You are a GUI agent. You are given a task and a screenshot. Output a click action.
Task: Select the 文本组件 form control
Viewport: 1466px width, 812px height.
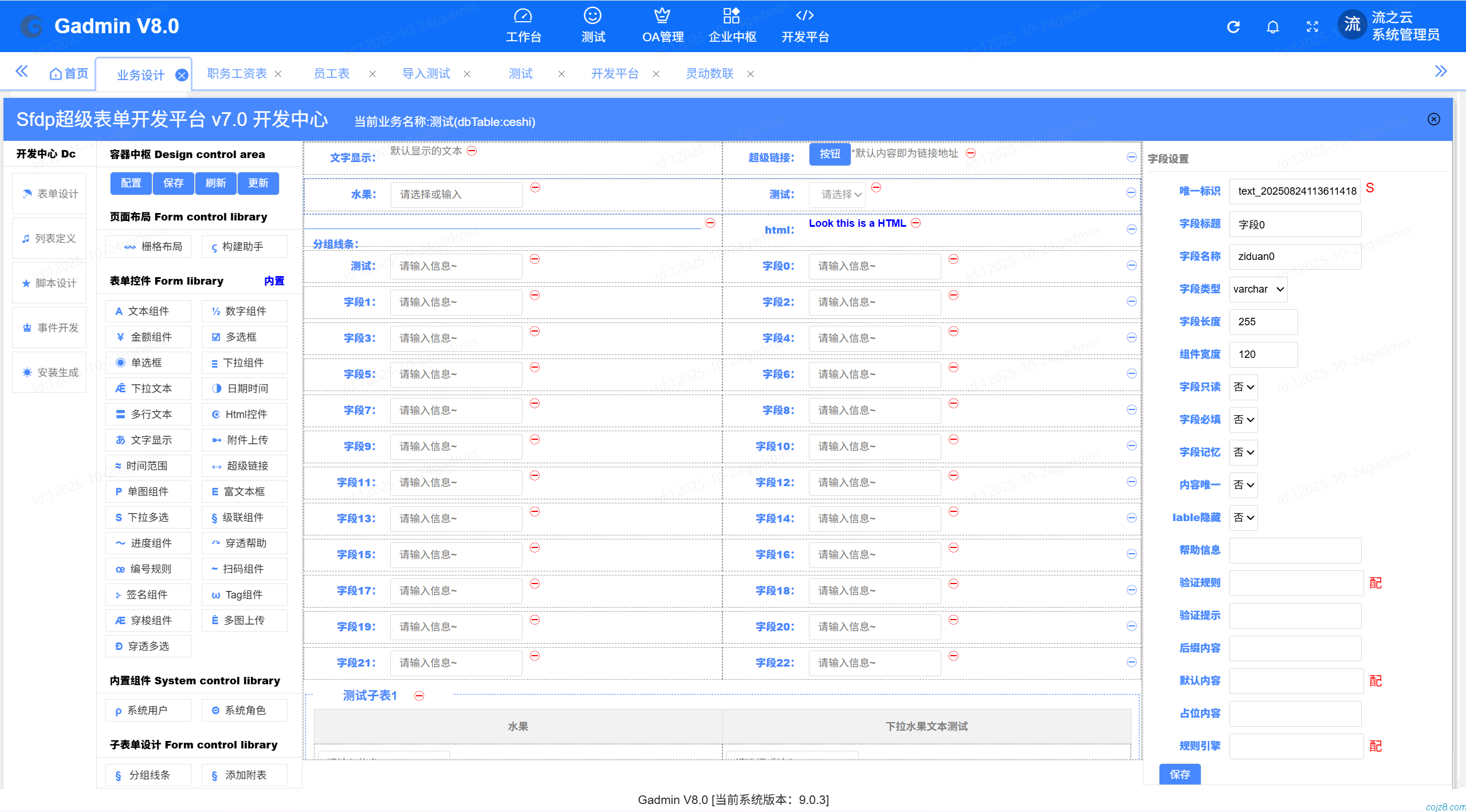pyautogui.click(x=148, y=311)
